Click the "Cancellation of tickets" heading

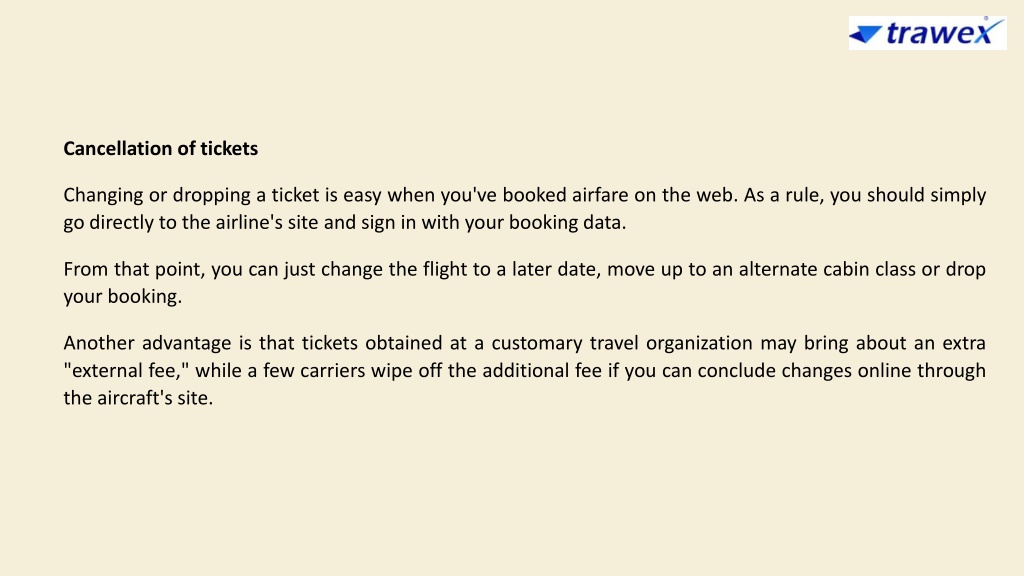[x=161, y=148]
